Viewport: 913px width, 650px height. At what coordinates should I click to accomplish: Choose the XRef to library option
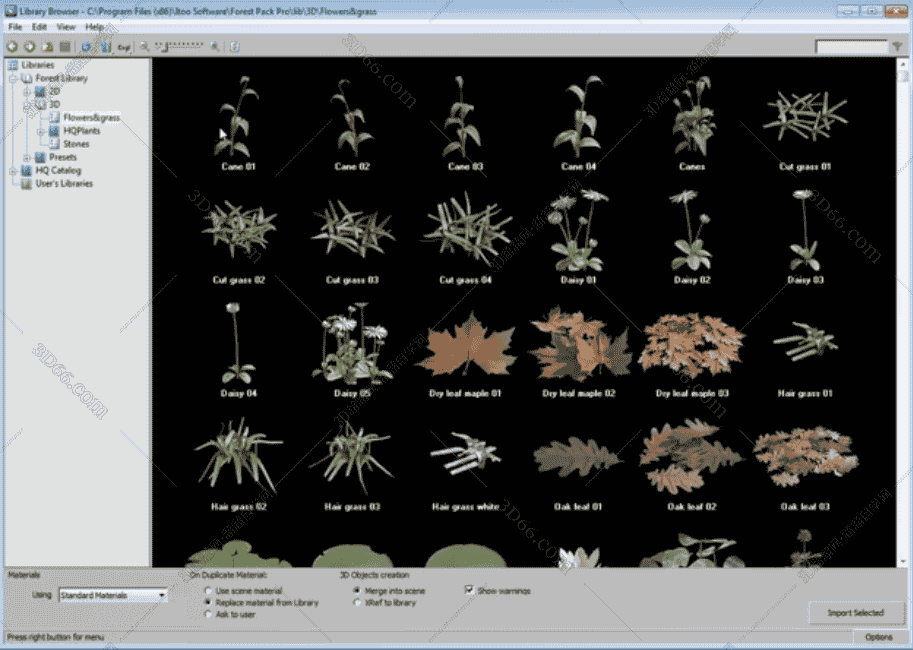[357, 601]
